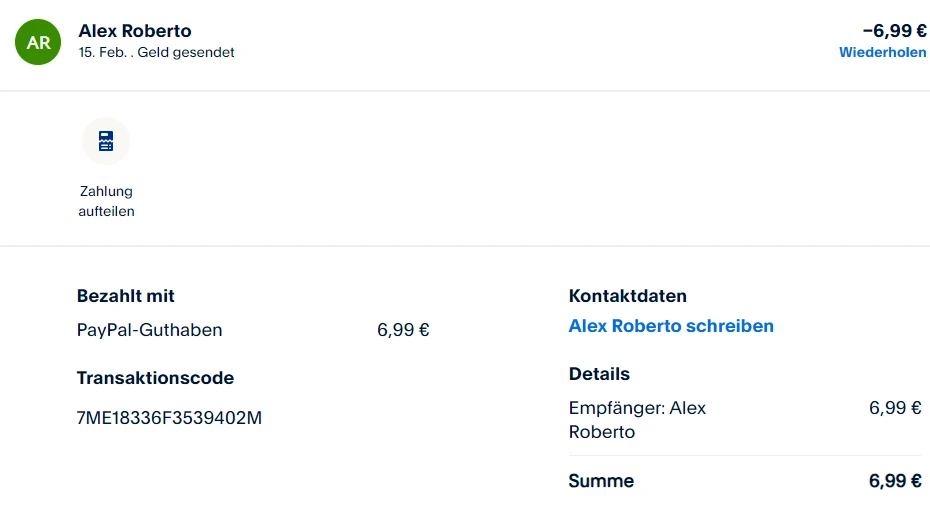930x510 pixels.
Task: Click the 6,99 € amount beside Empfänger
Action: click(x=895, y=408)
